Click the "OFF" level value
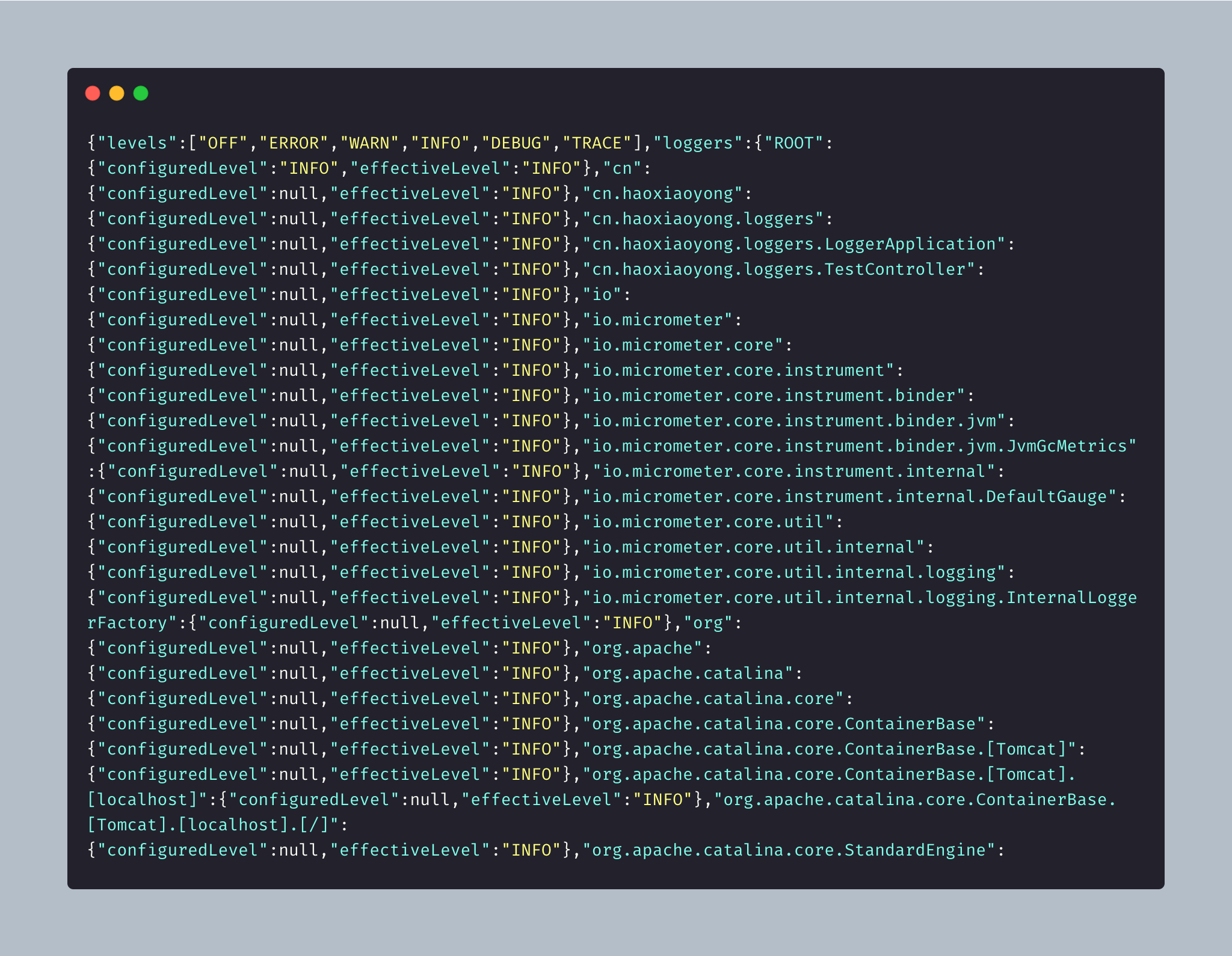The image size is (1232, 956). tap(224, 143)
